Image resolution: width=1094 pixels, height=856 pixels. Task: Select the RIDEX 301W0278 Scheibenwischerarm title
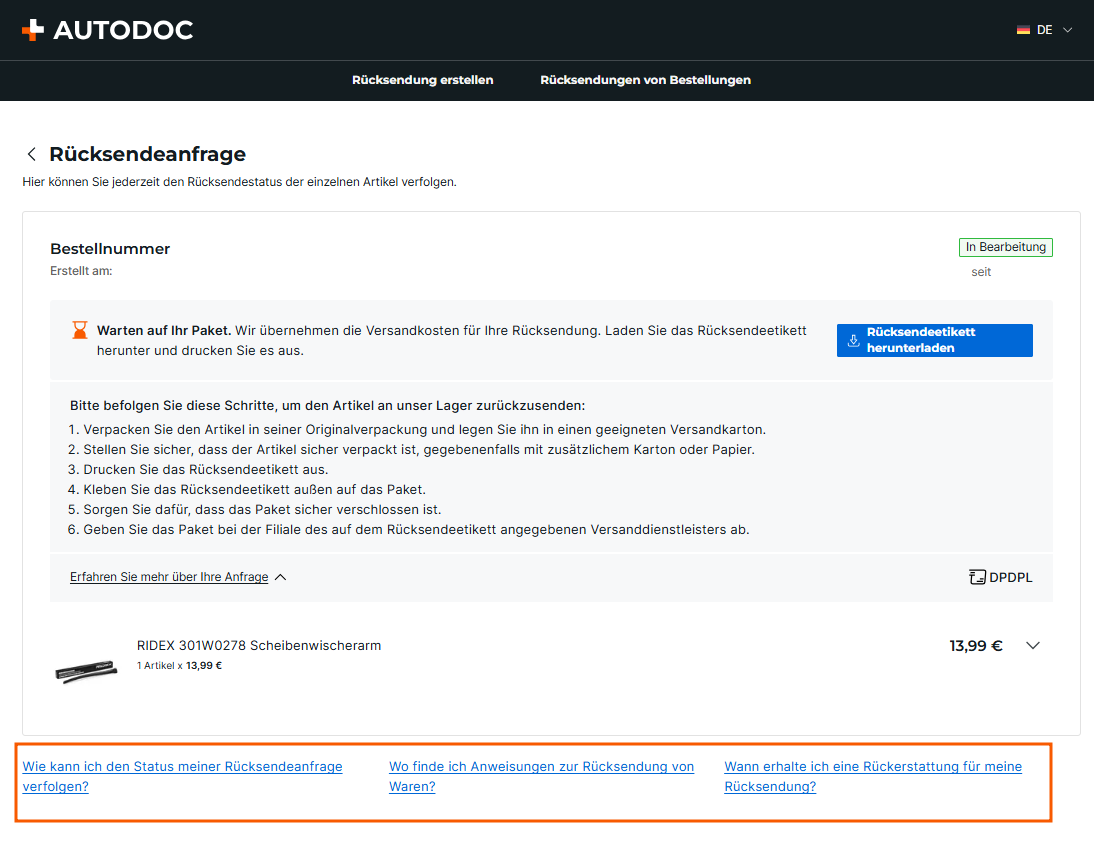[x=259, y=645]
